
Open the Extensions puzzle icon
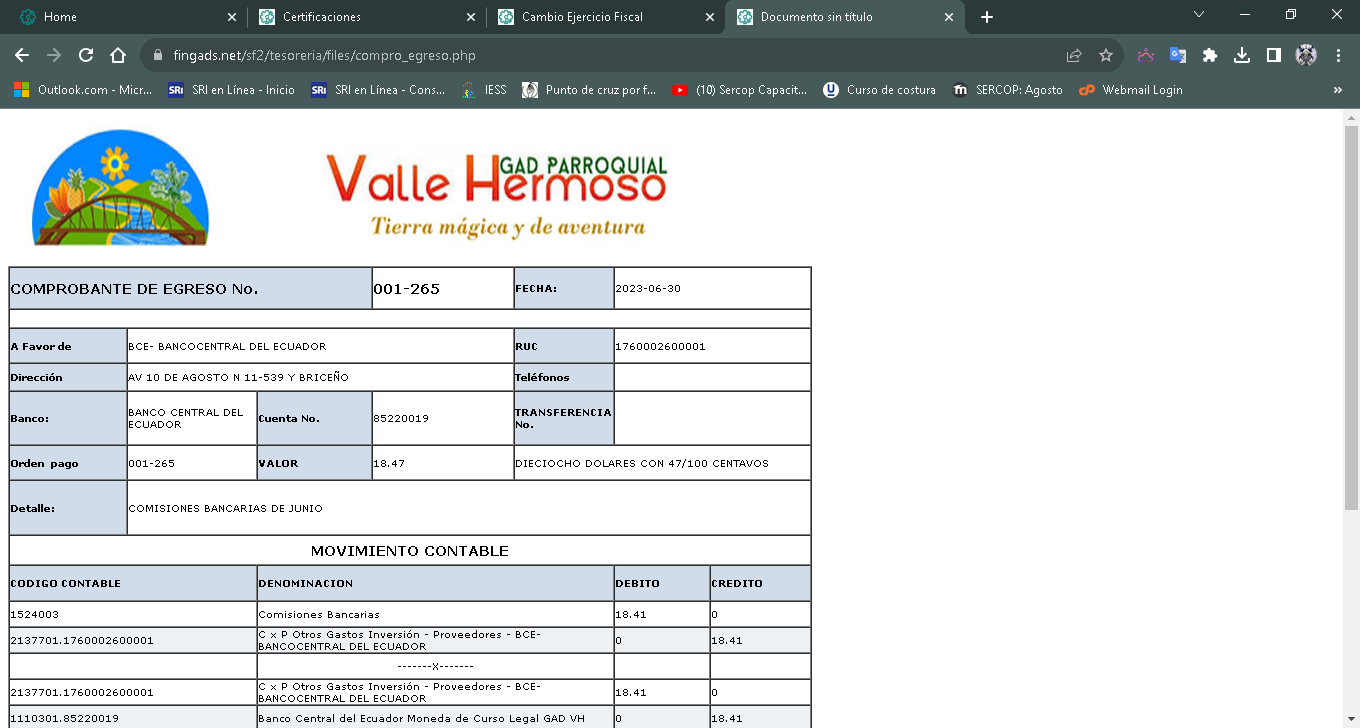pos(1210,56)
